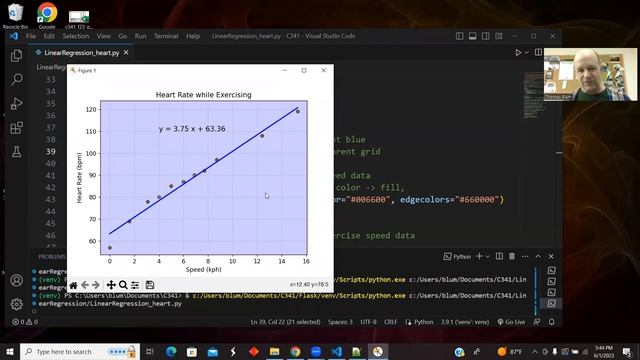Open Customize Layout icon
Image resolution: width=640 pixels, height=360 pixels.
[x=499, y=36]
